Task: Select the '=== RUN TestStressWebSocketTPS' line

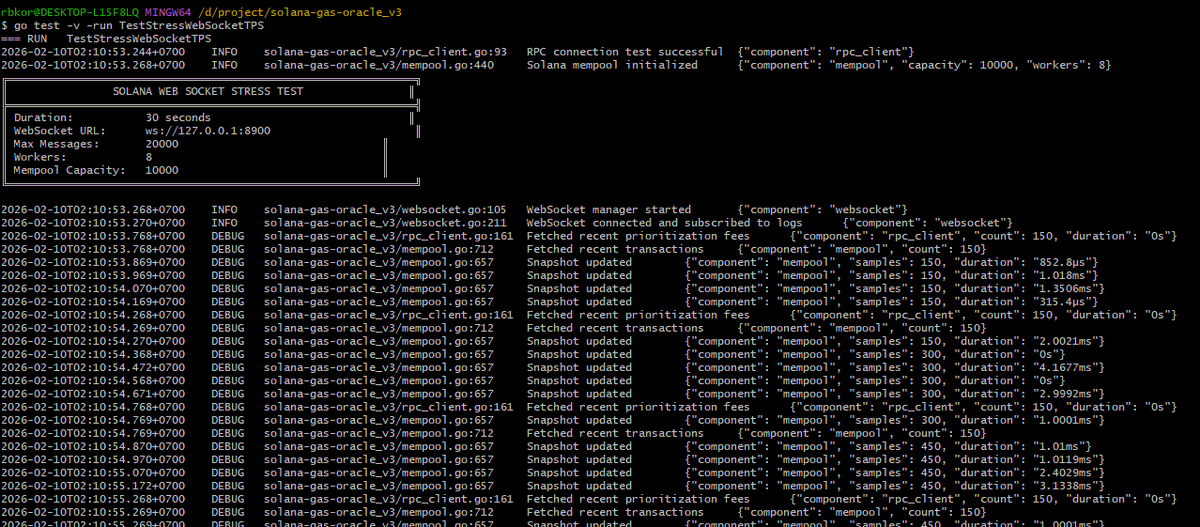Action: click(x=108, y=38)
